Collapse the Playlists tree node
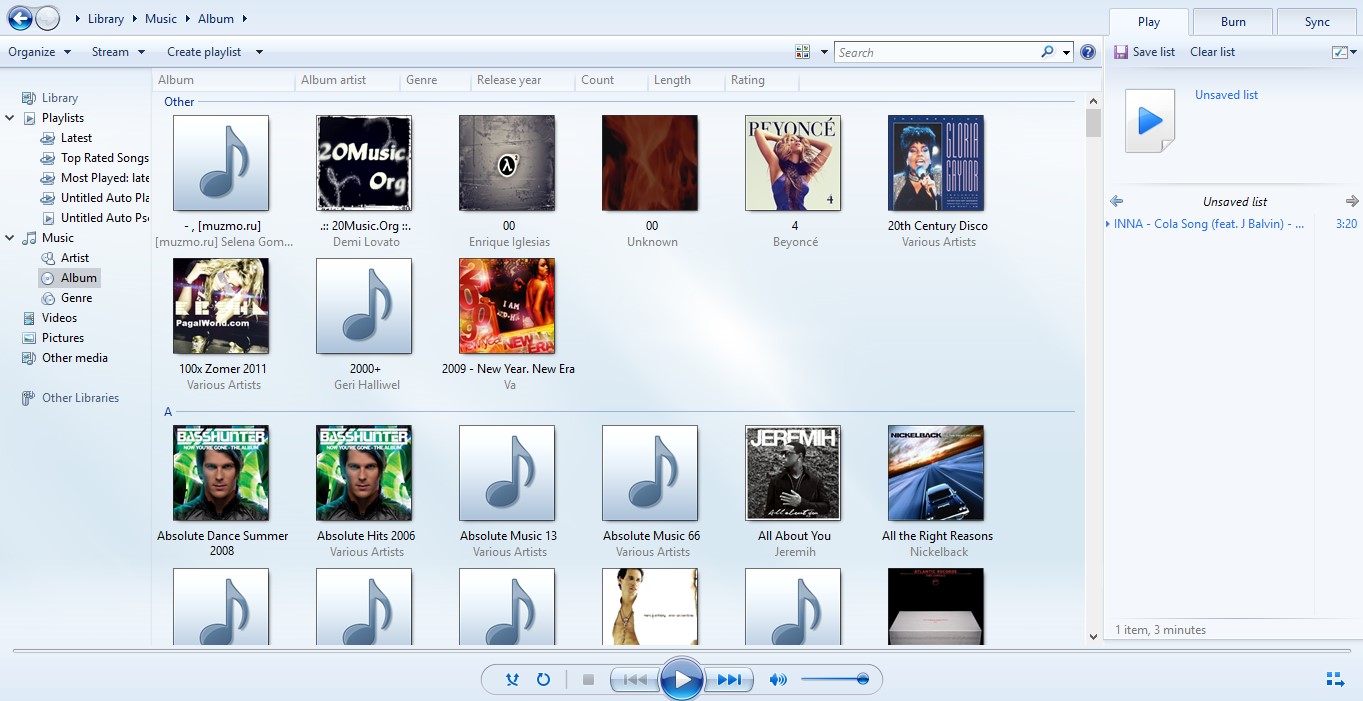This screenshot has height=701, width=1363. tap(10, 118)
